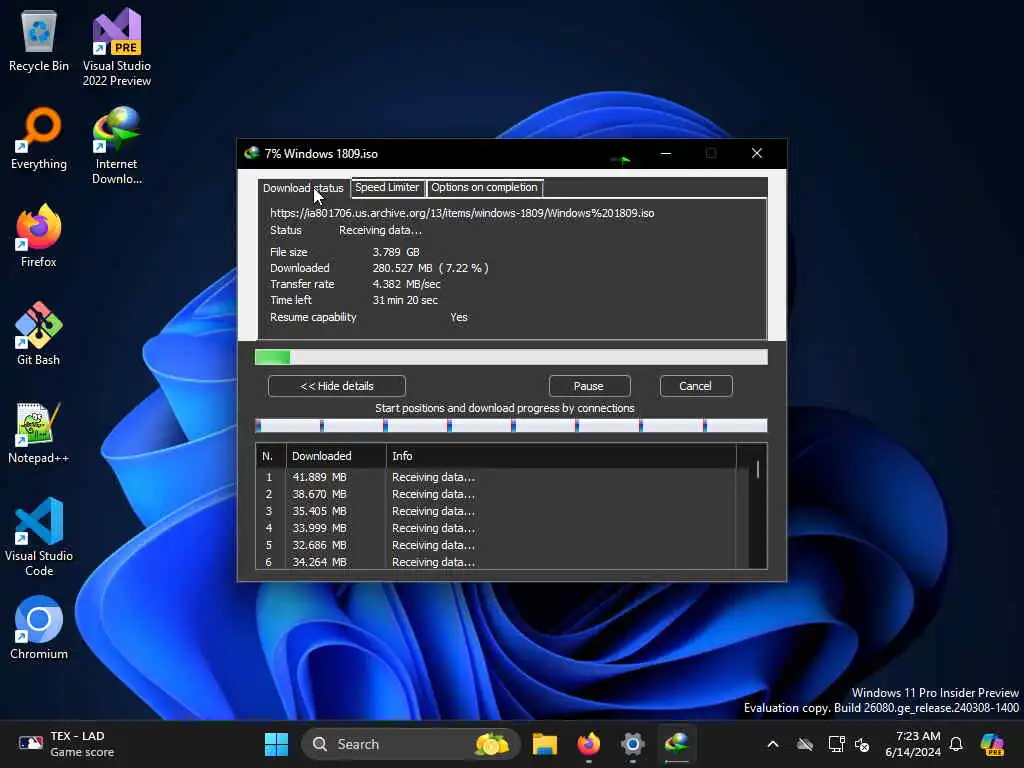Open File Explorer from the taskbar
The width and height of the screenshot is (1024, 768).
pos(545,744)
